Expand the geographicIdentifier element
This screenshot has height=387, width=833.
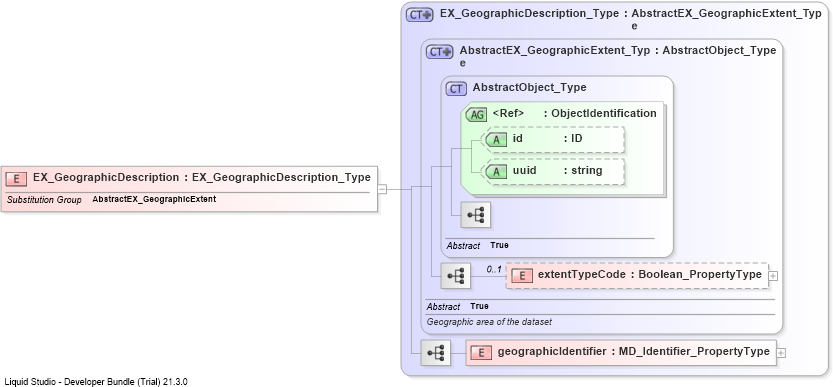tap(781, 353)
